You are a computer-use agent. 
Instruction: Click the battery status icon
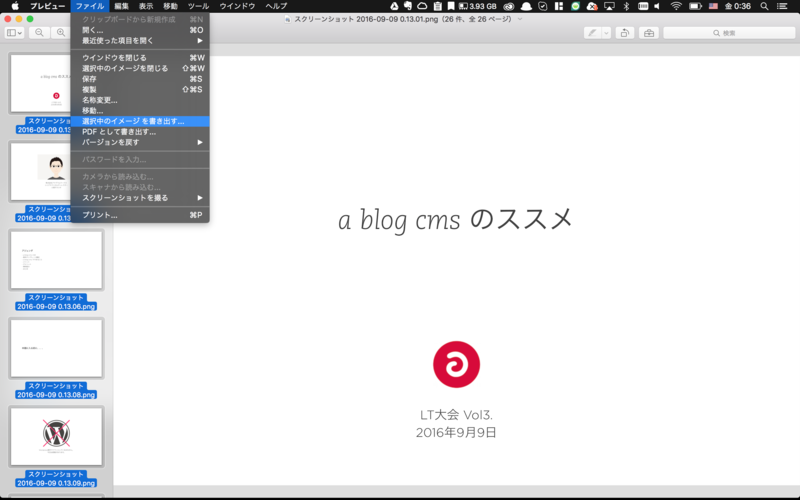695,6
